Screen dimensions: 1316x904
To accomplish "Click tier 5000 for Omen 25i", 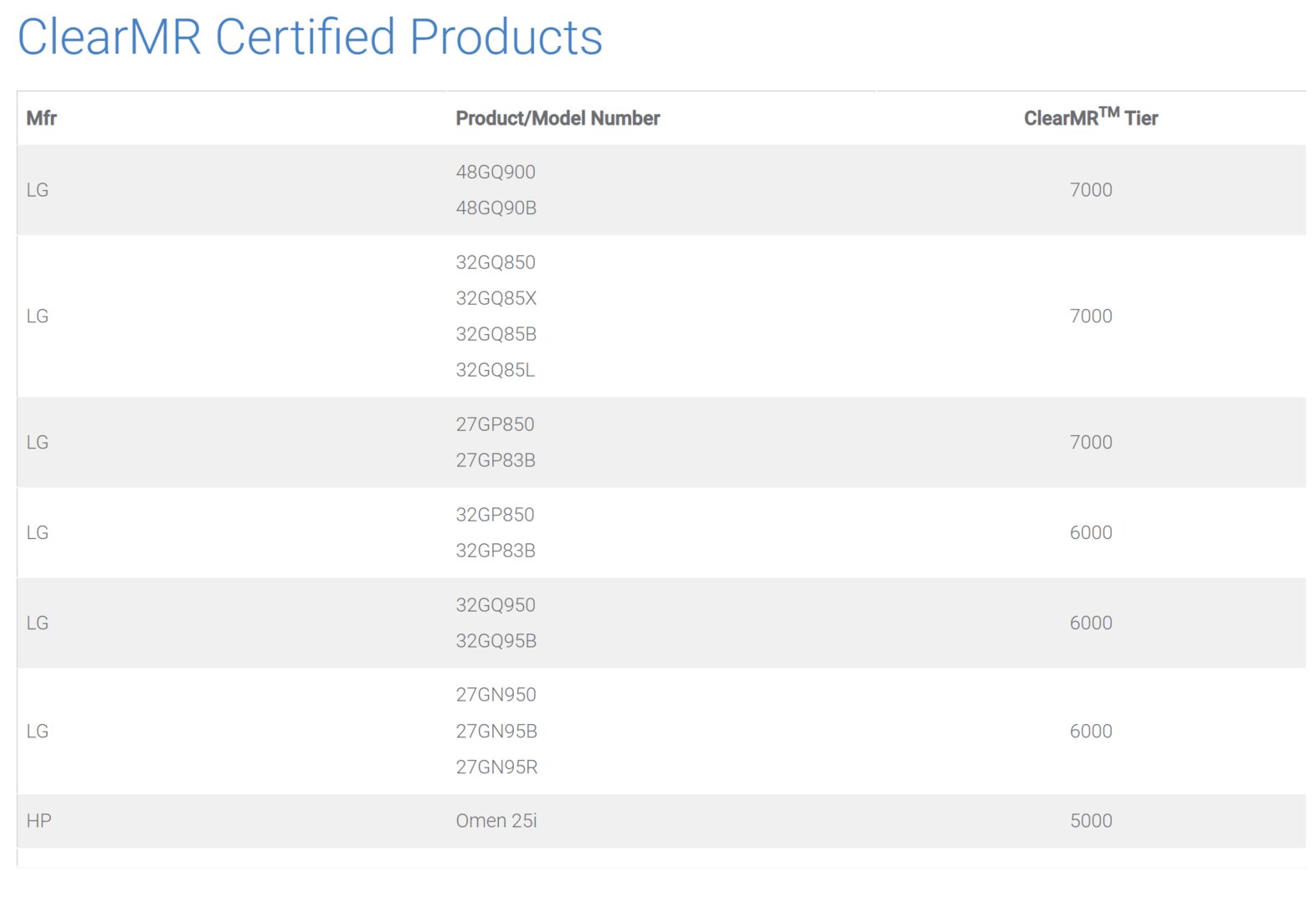I will pos(1091,821).
